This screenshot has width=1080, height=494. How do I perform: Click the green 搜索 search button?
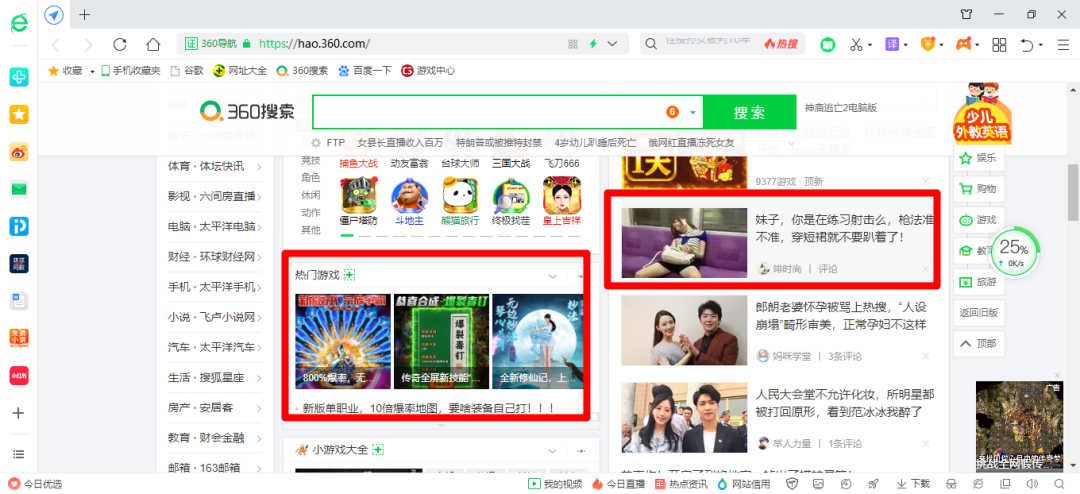749,112
